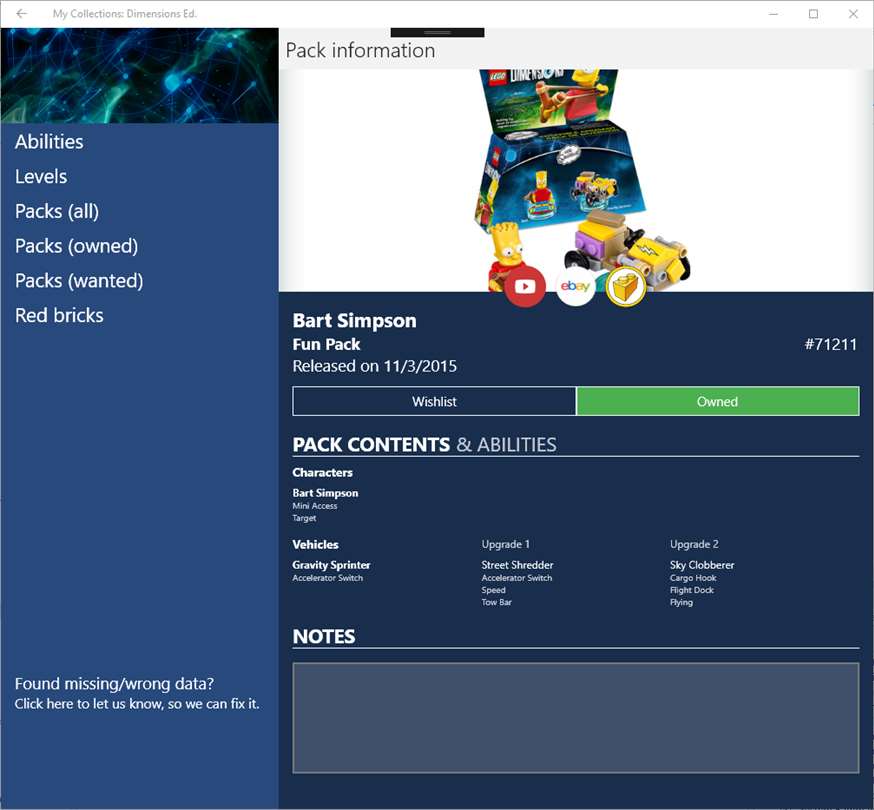
Task: Click the Cargo Hook ability
Action: pos(693,578)
